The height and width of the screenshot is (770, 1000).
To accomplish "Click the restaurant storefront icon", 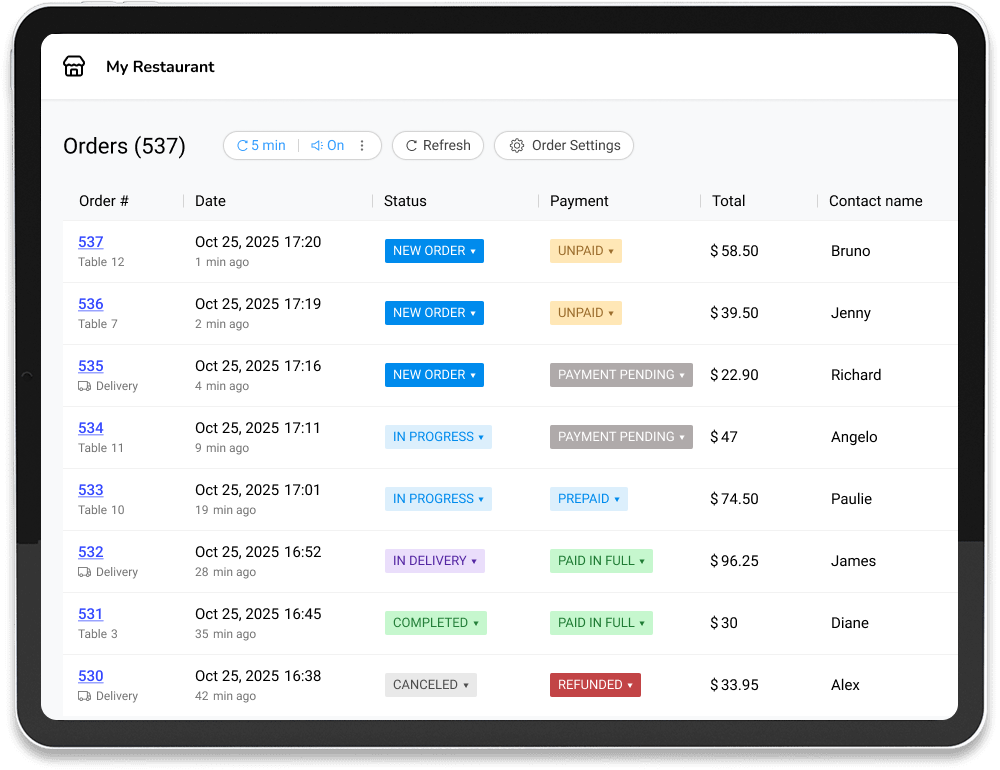I will click(74, 67).
